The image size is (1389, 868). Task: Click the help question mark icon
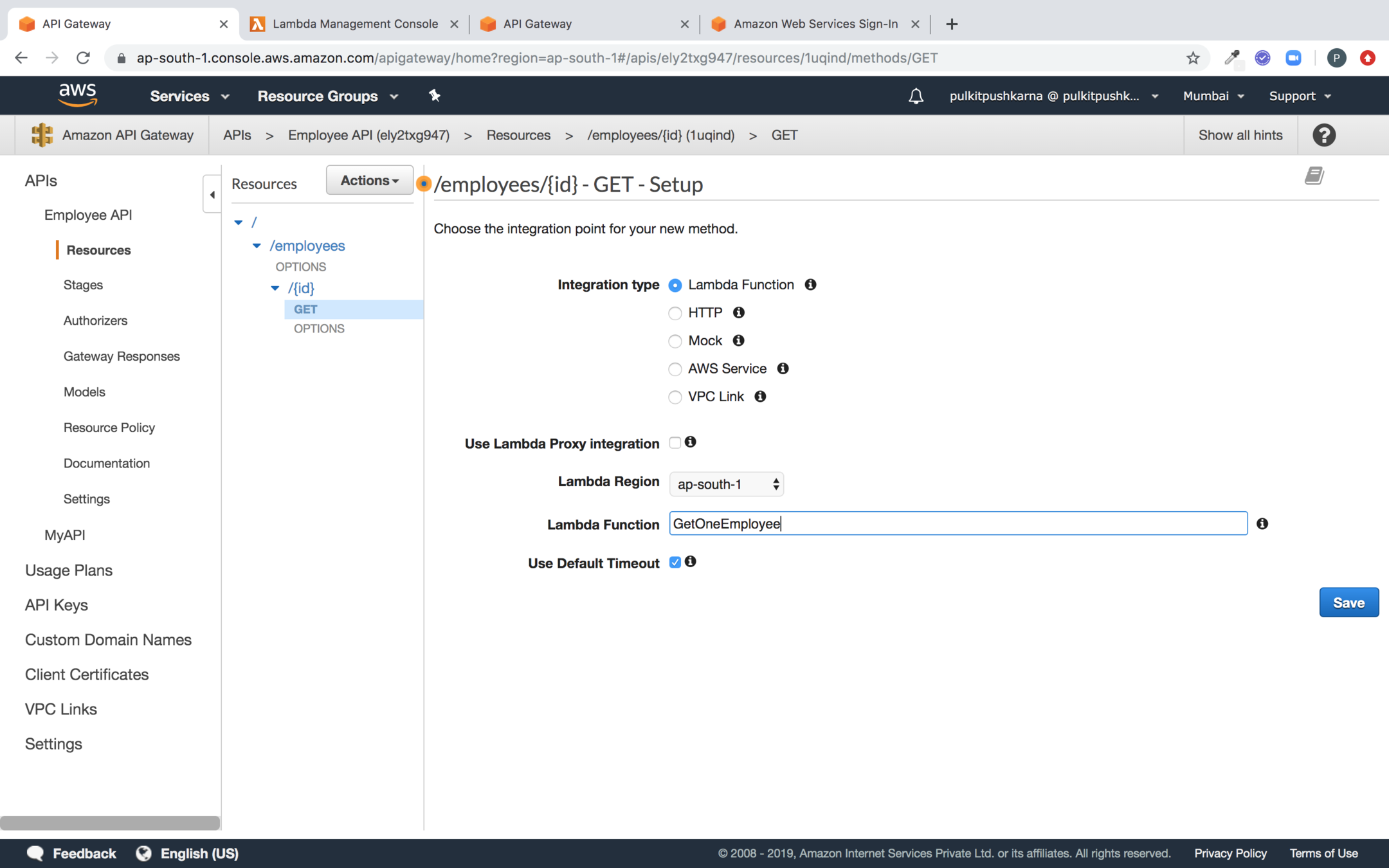coord(1323,135)
